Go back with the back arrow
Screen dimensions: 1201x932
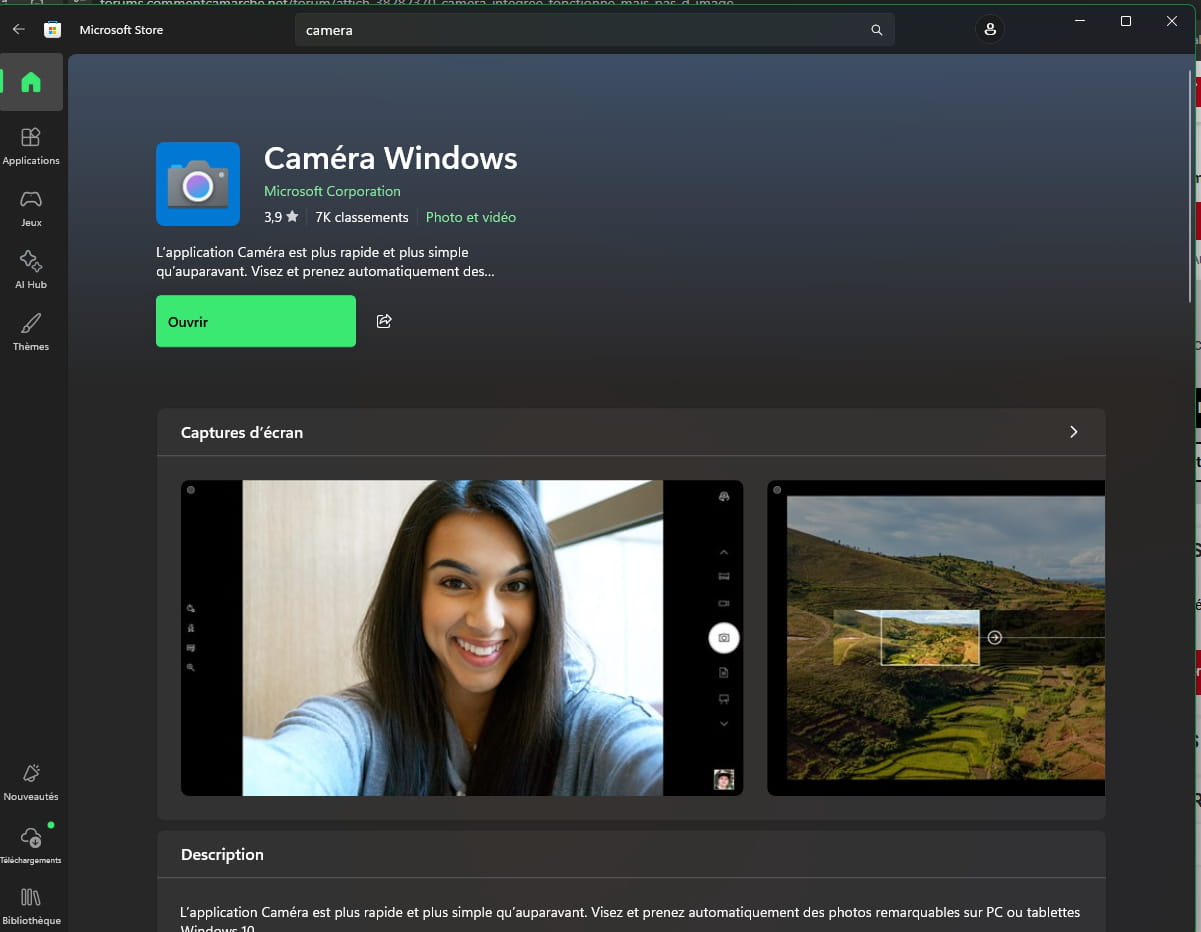pyautogui.click(x=18, y=30)
